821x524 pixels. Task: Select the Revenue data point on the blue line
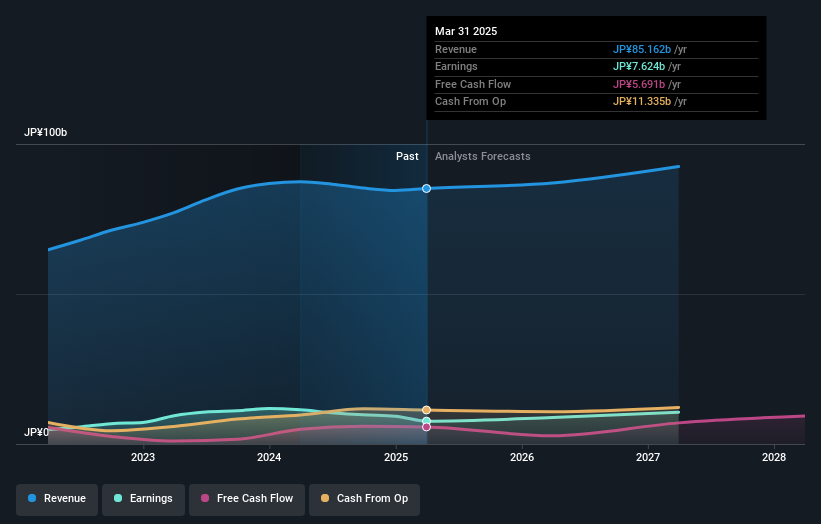click(x=427, y=188)
